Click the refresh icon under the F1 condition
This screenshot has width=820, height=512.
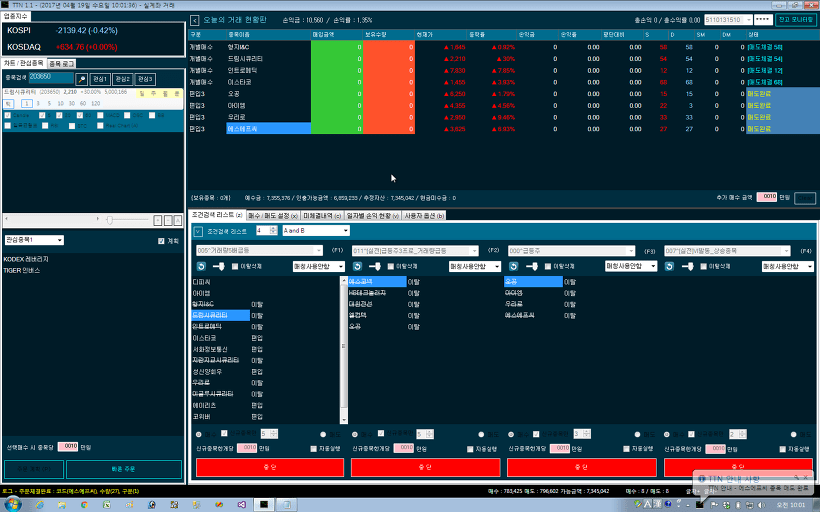point(201,266)
